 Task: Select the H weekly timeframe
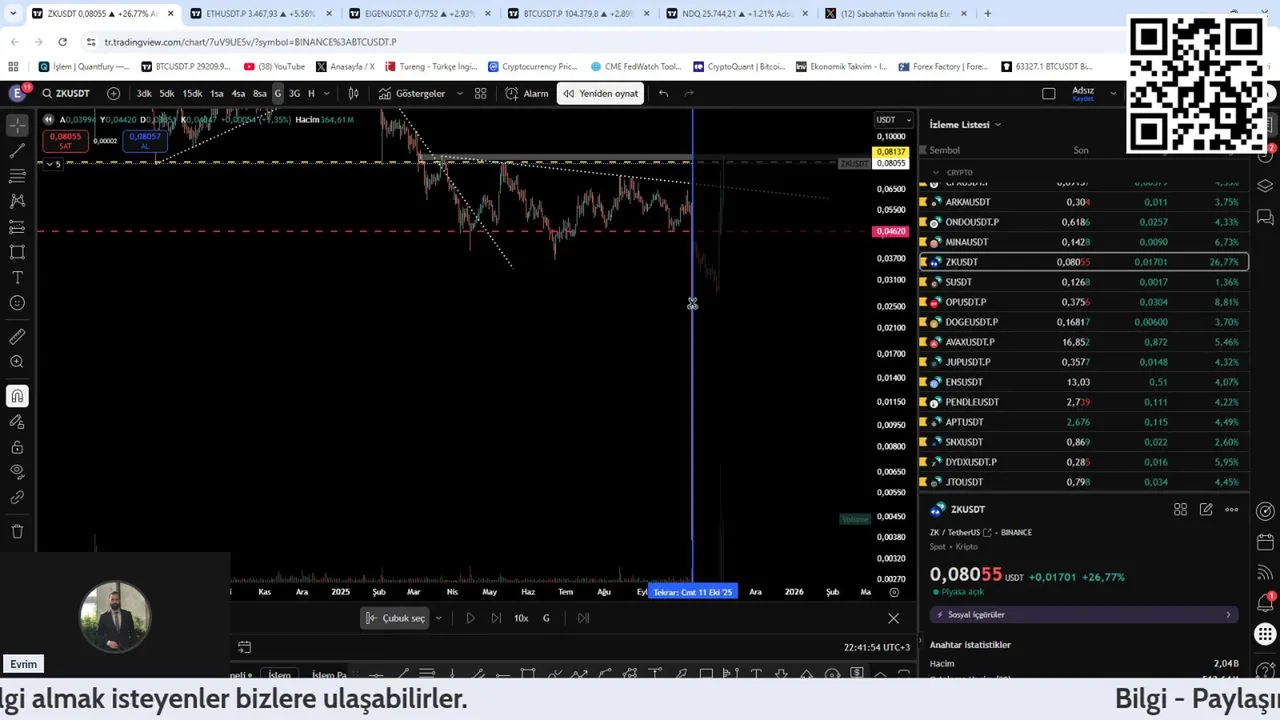pos(311,93)
